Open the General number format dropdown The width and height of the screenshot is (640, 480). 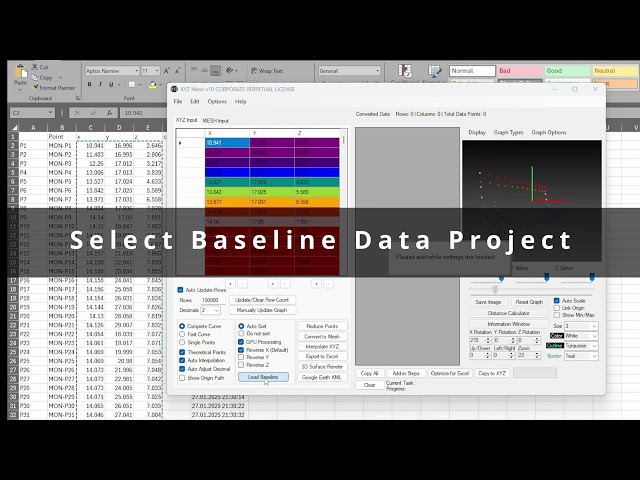377,71
